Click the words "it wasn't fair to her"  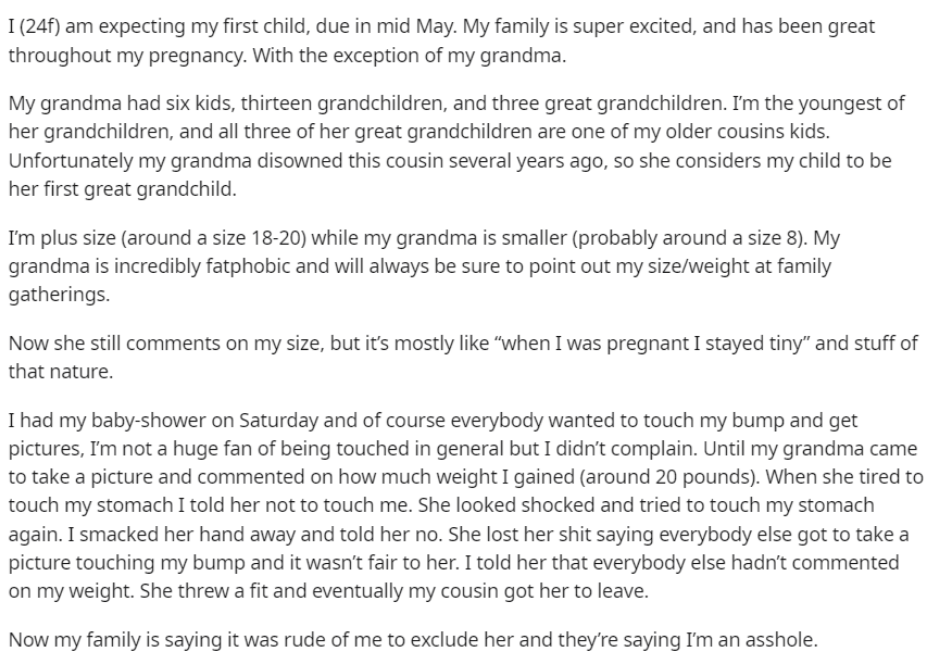366,563
